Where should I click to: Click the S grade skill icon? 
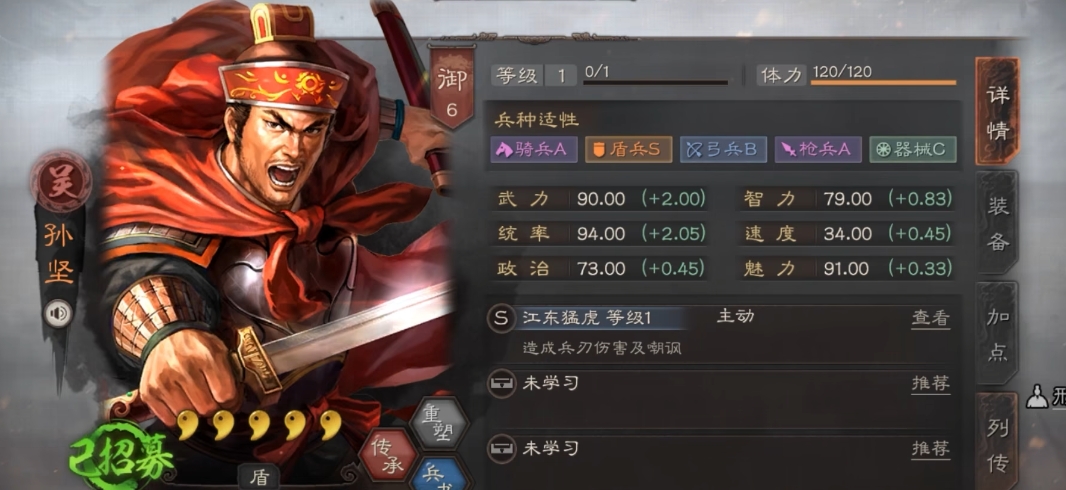point(501,319)
